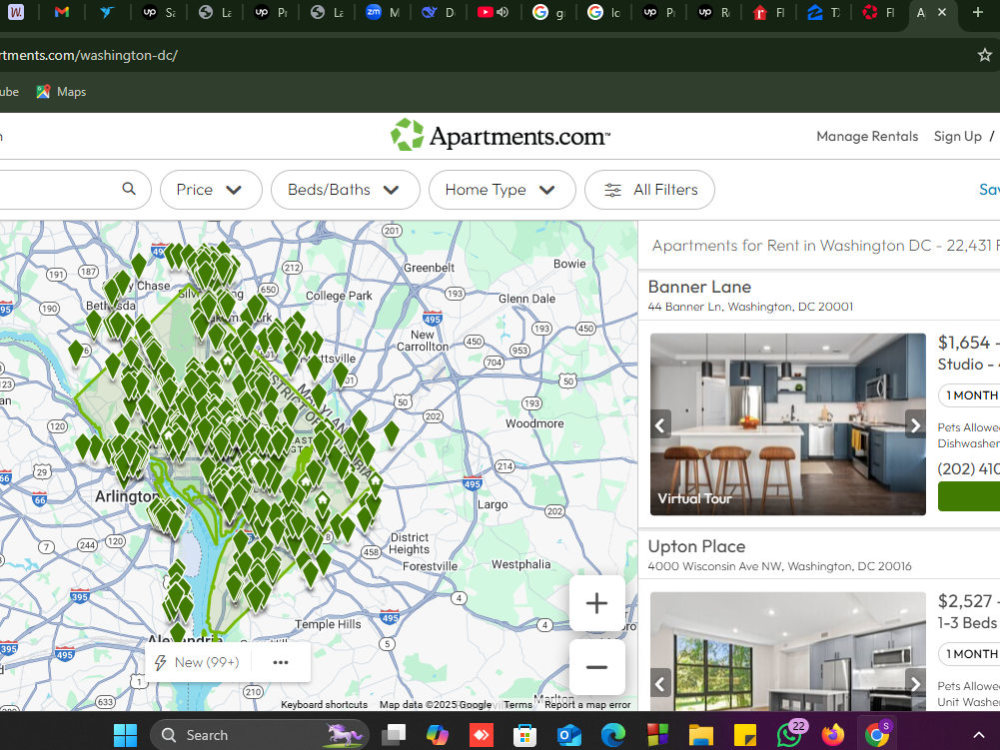Click the search magnifier icon in location box
The image size is (1000, 750).
pyautogui.click(x=129, y=189)
